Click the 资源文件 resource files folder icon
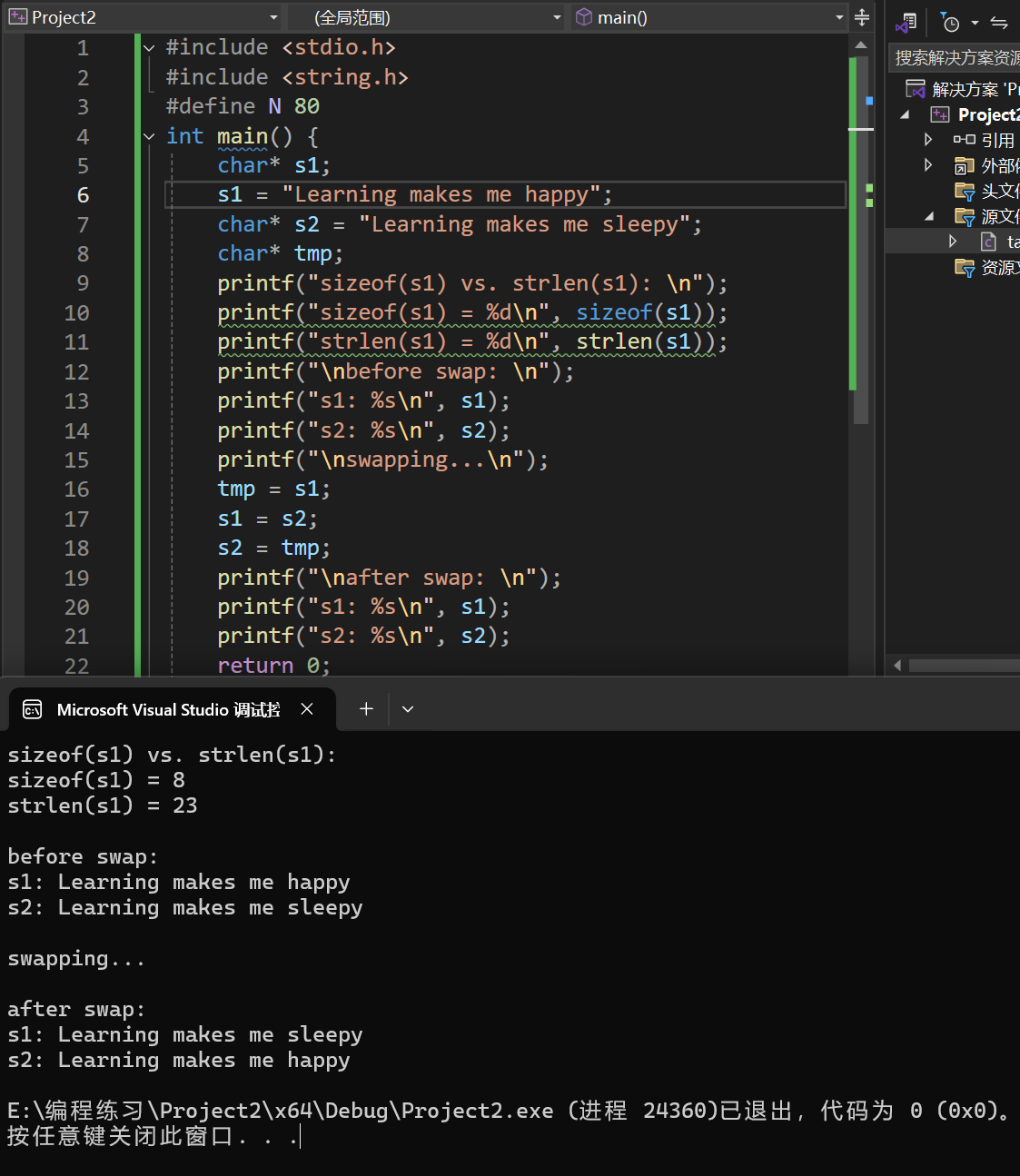Viewport: 1020px width, 1176px height. 965,267
